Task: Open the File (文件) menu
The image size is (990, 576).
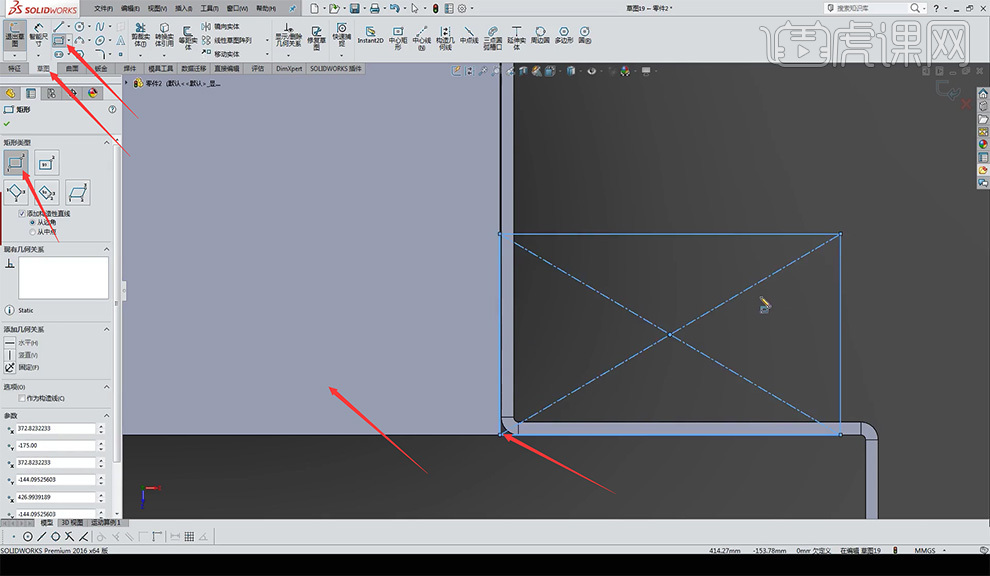Action: [103, 8]
